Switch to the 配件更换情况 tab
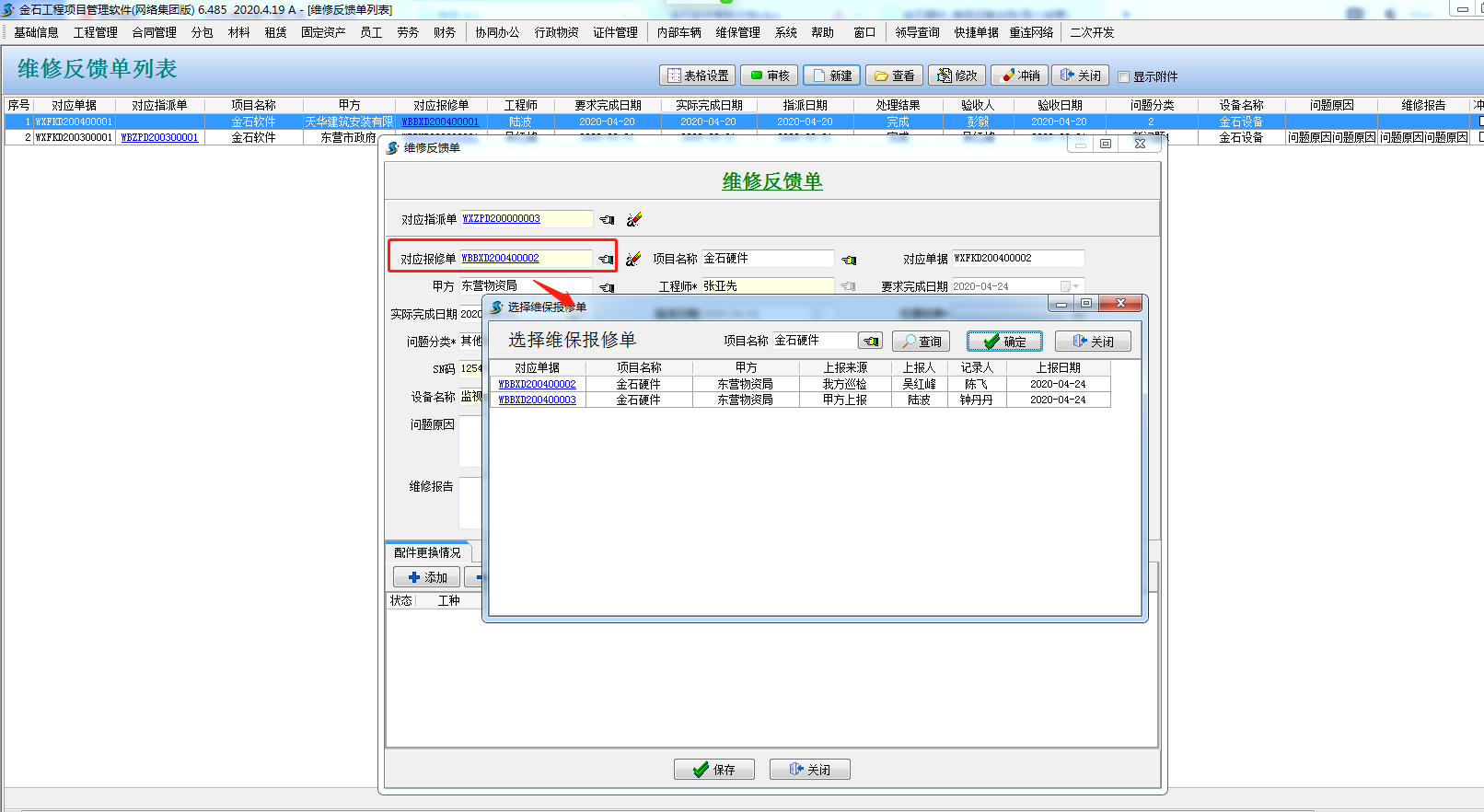Screen dimensions: 1484x812 click(x=427, y=552)
